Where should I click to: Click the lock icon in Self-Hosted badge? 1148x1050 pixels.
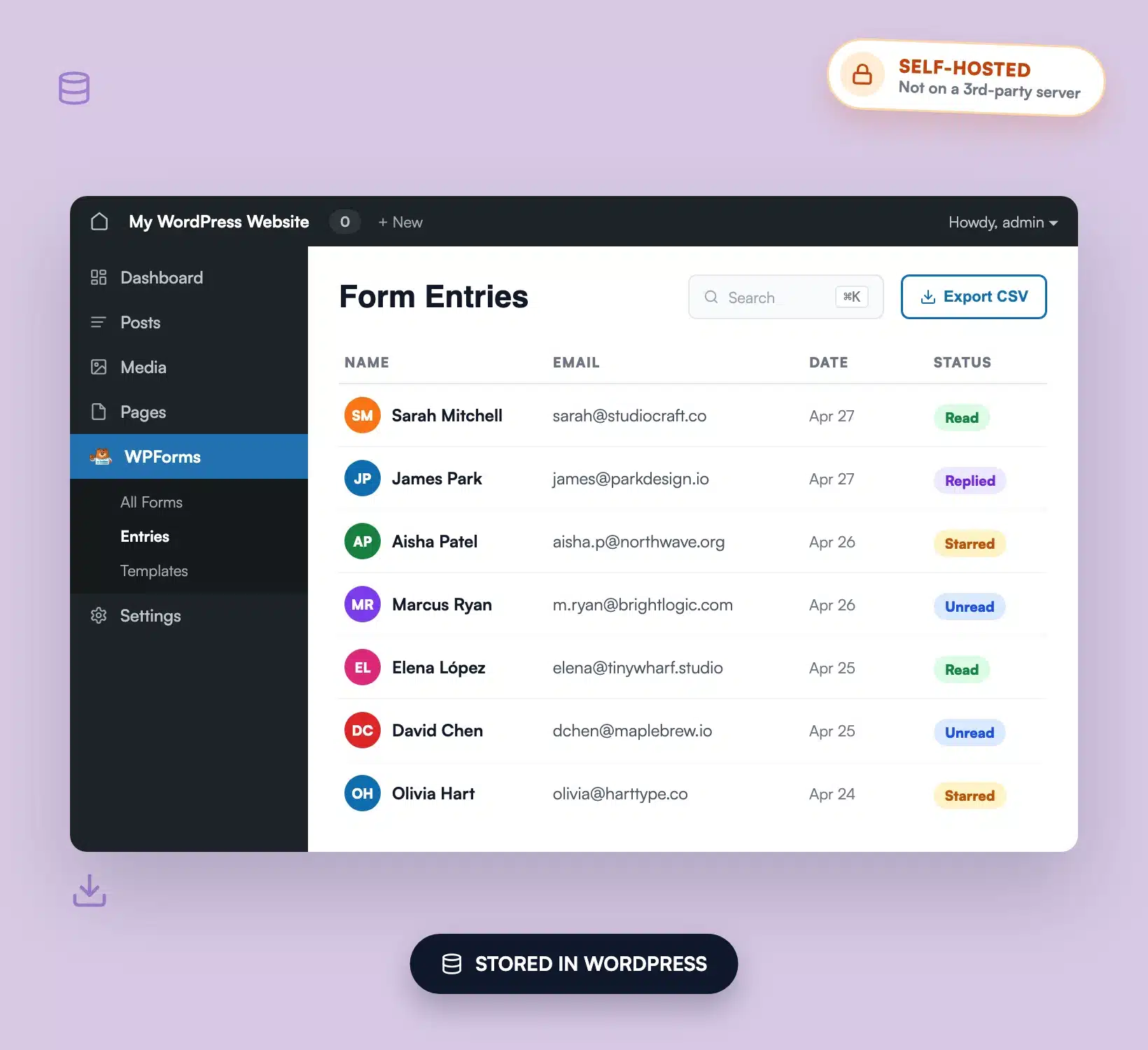[862, 74]
